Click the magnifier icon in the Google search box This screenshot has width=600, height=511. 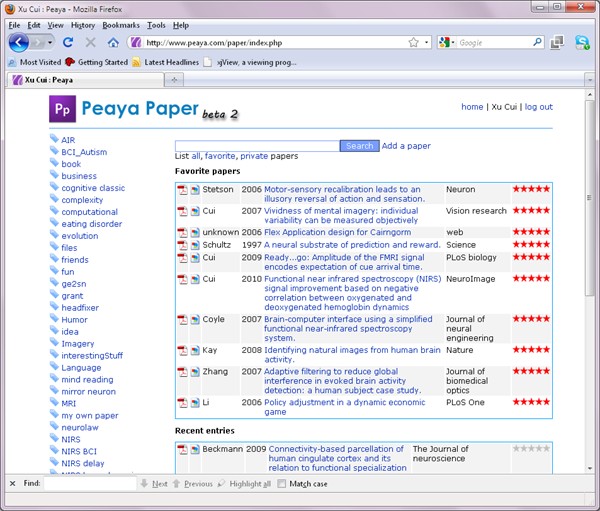[537, 42]
